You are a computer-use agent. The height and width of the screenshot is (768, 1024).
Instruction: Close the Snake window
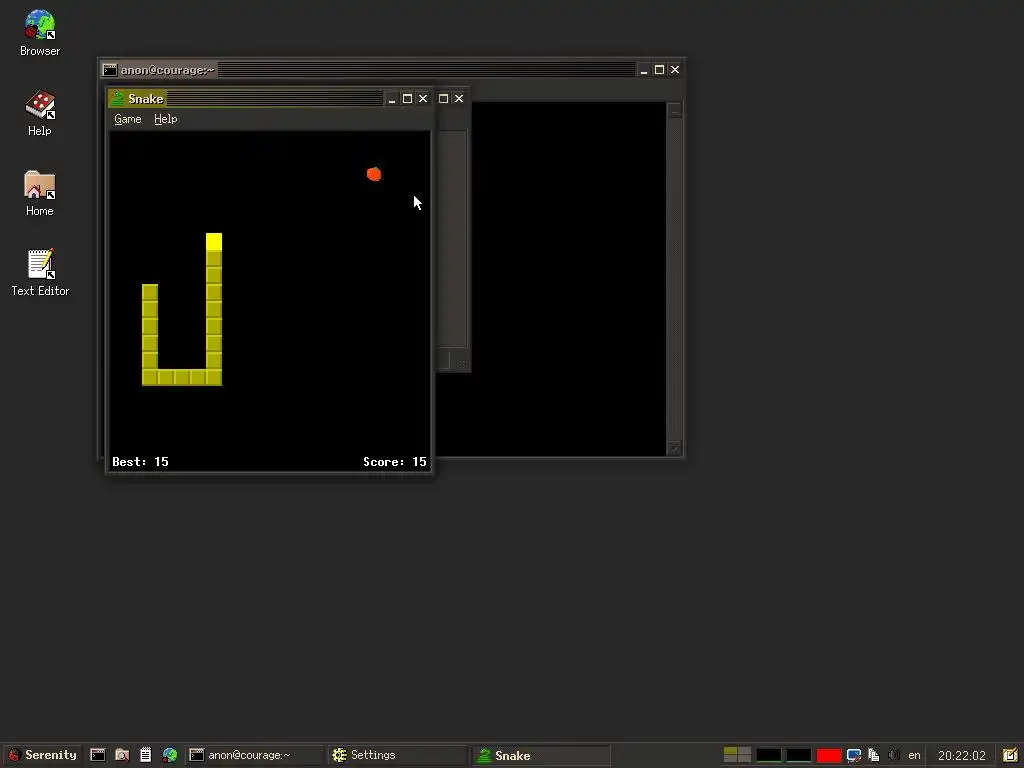click(x=423, y=99)
